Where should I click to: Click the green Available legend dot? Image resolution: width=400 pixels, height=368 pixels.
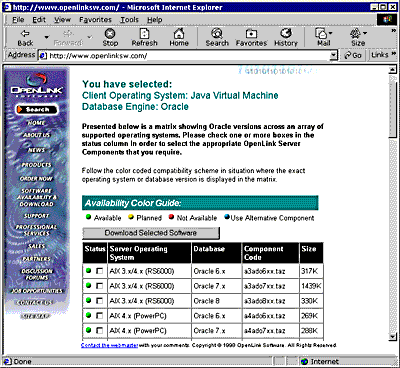click(x=88, y=217)
